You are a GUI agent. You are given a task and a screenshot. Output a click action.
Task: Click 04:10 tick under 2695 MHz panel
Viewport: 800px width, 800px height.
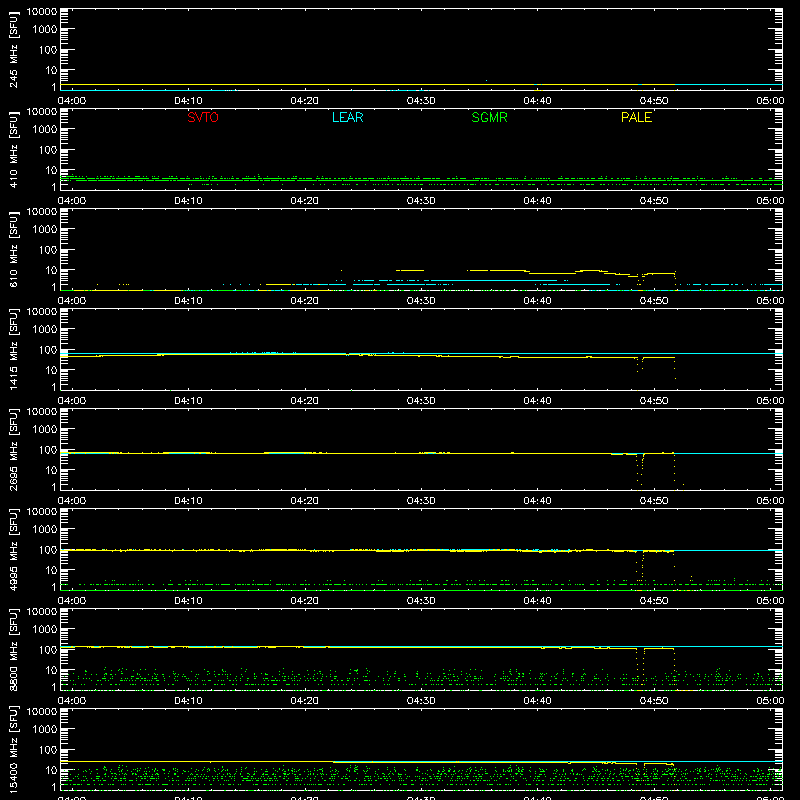tap(188, 501)
